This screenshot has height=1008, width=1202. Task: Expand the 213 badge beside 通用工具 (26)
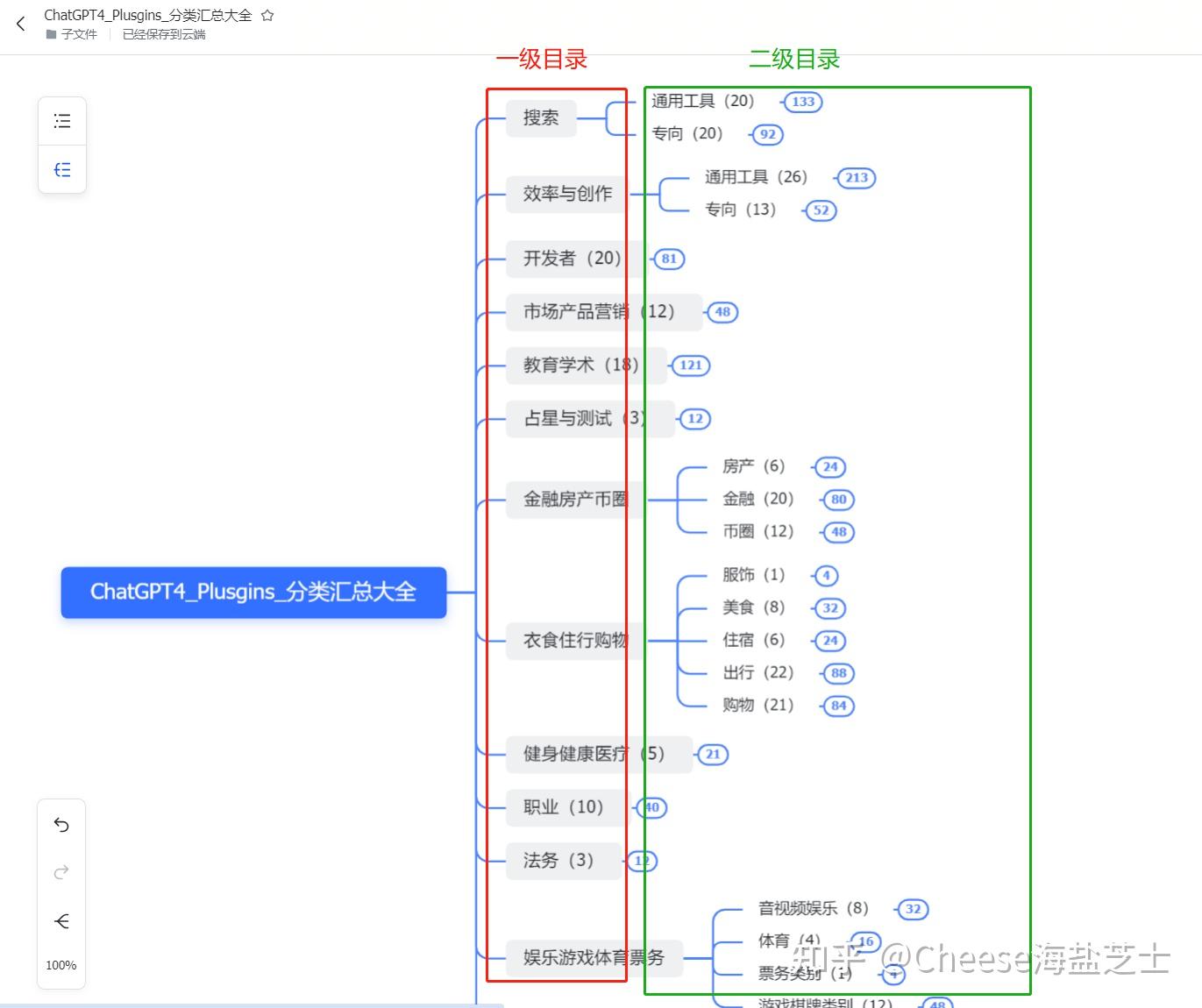click(857, 178)
